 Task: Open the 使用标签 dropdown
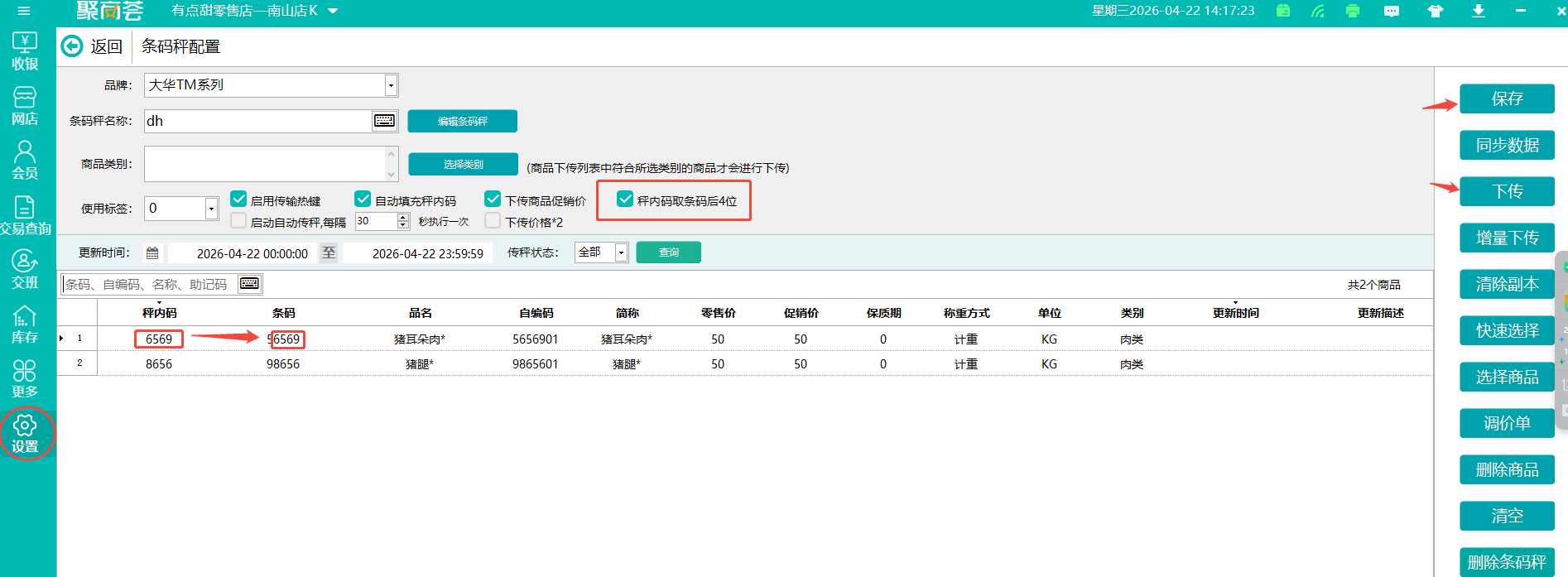click(x=211, y=209)
